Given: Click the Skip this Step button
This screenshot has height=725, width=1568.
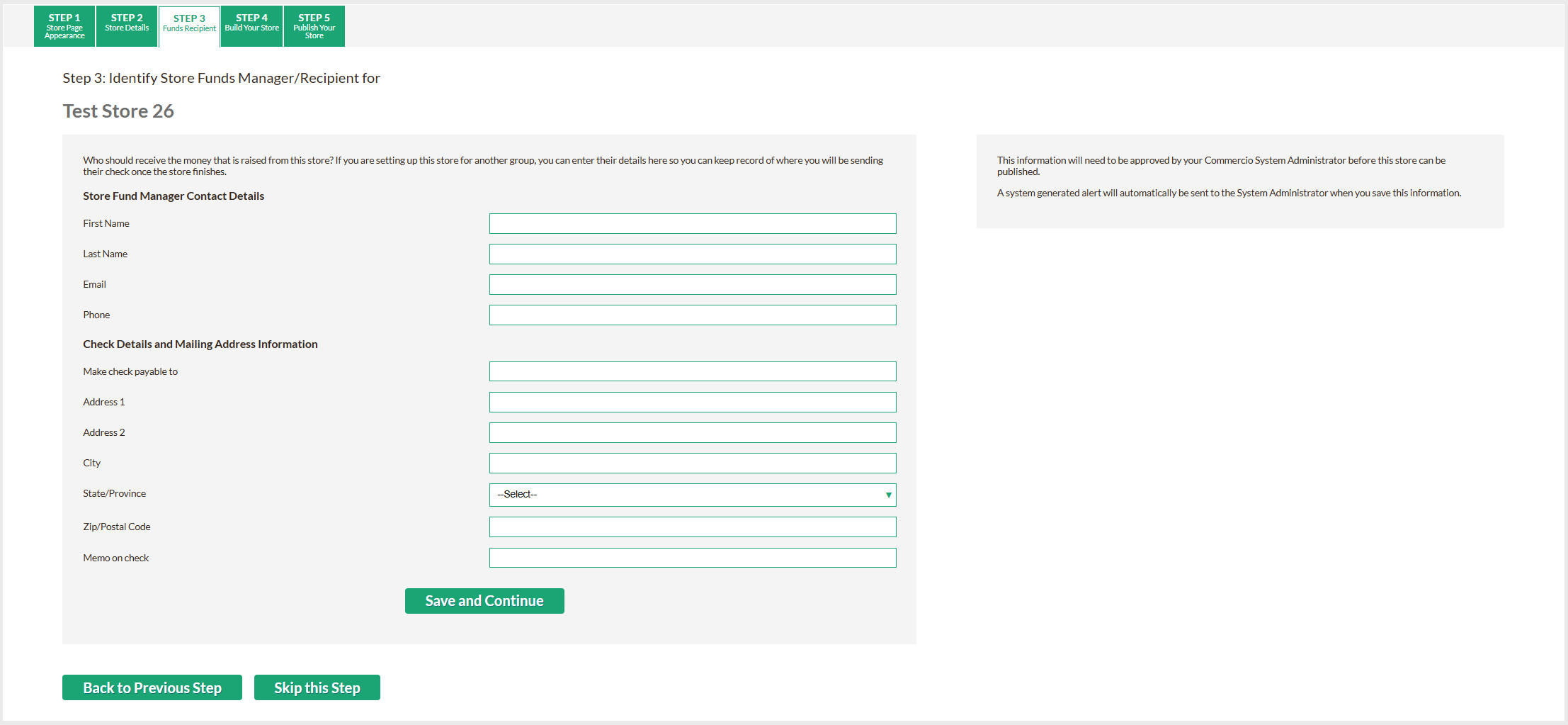Looking at the screenshot, I should click(x=317, y=687).
